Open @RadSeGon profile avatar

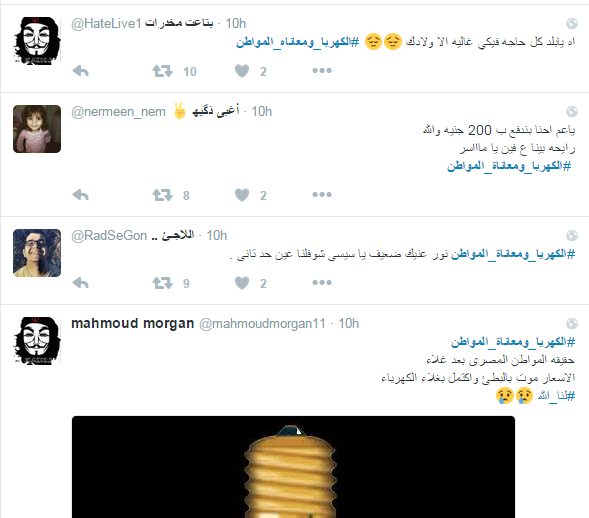coord(37,253)
